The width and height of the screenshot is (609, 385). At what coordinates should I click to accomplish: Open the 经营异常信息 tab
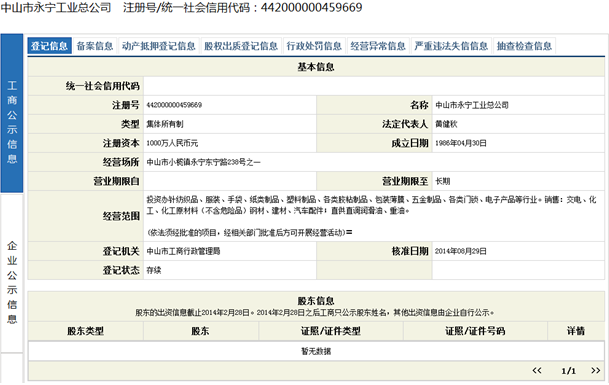coord(378,46)
